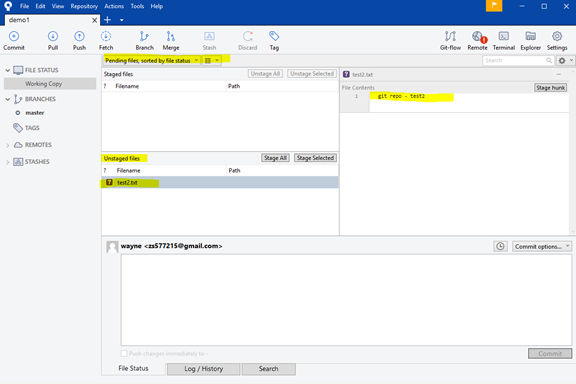Open Git-flow from the toolbar
The height and width of the screenshot is (384, 576).
(450, 40)
